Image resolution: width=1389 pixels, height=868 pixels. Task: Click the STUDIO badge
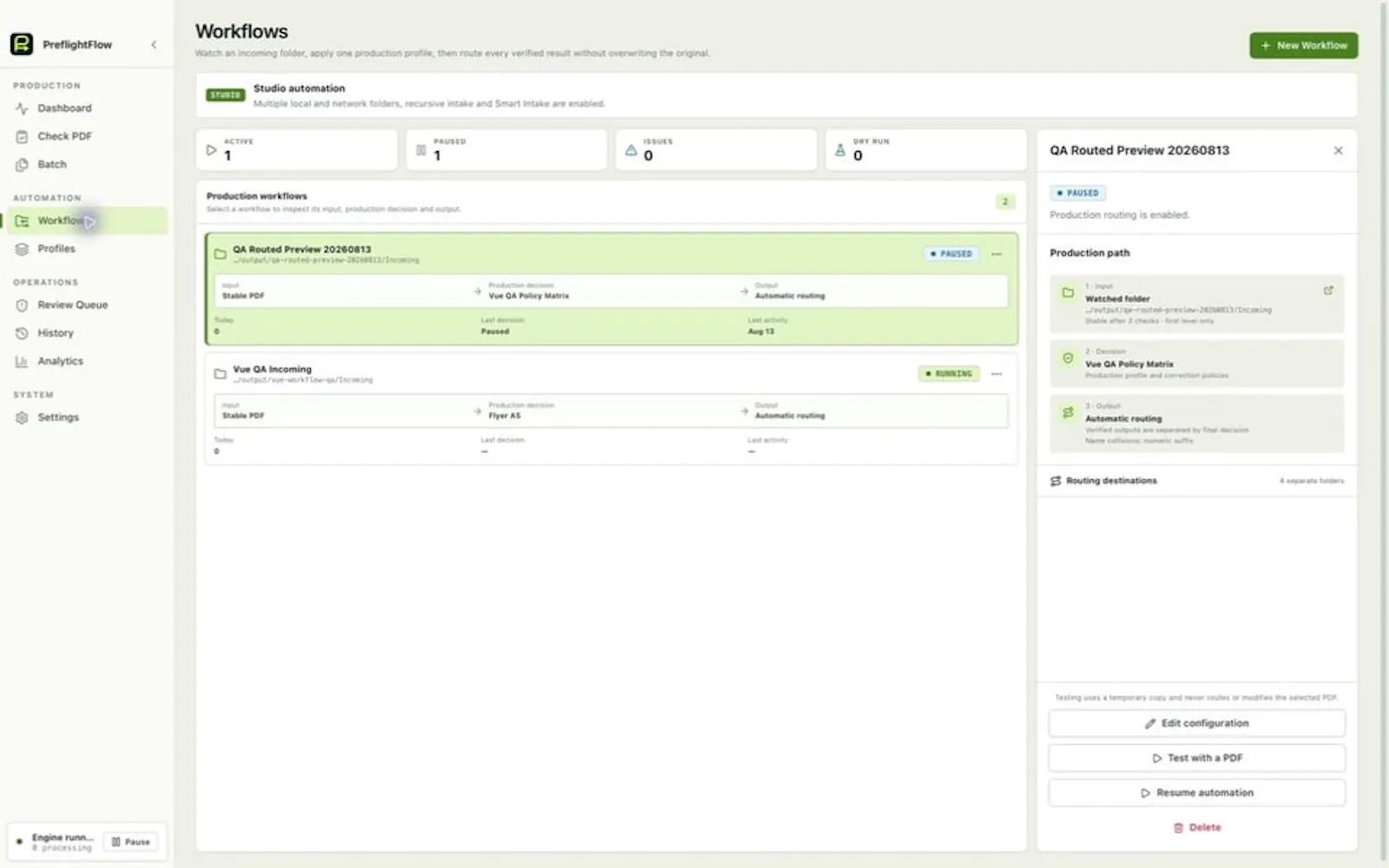point(225,95)
